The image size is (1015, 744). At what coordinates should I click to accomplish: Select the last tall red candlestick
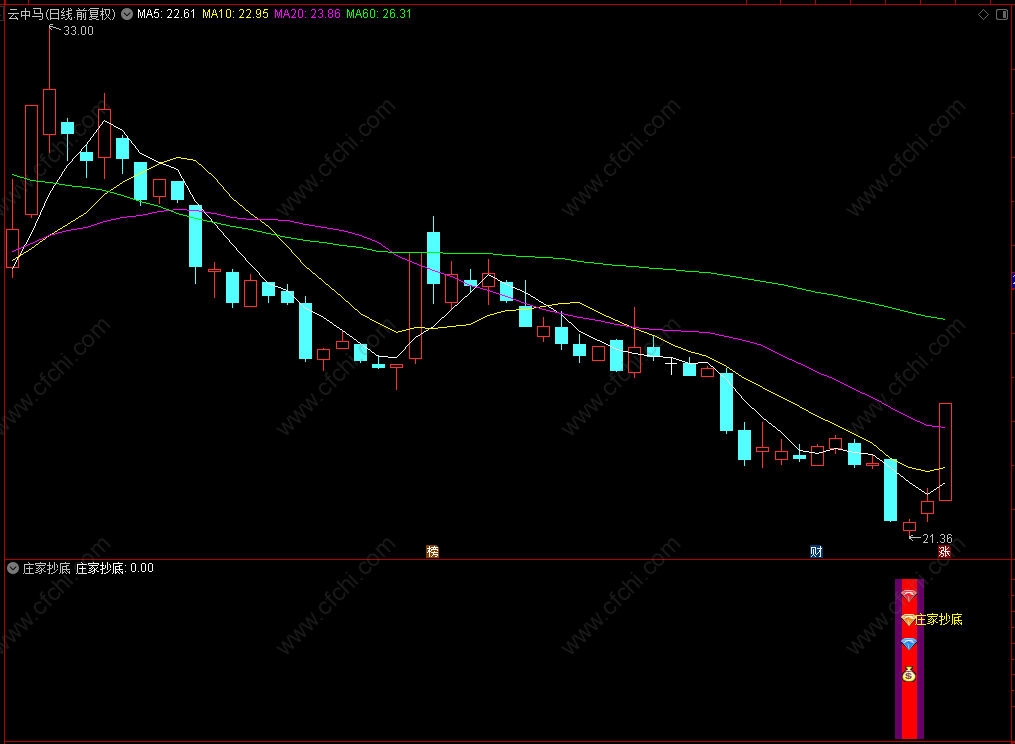click(945, 452)
